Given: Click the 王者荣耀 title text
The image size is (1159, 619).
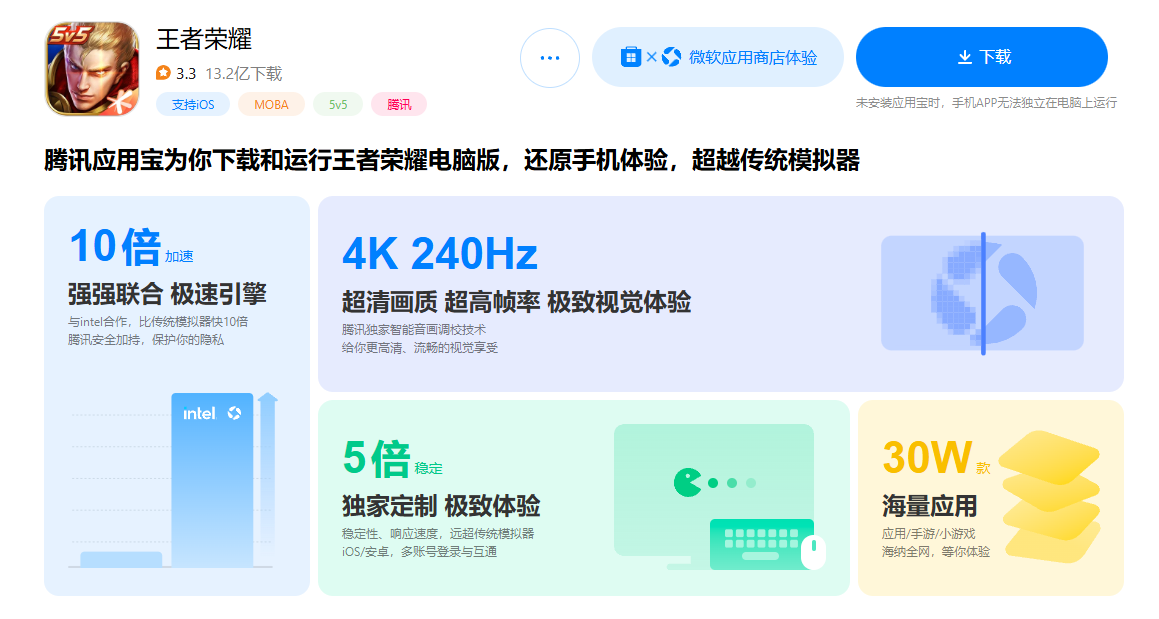Looking at the screenshot, I should [x=204, y=39].
